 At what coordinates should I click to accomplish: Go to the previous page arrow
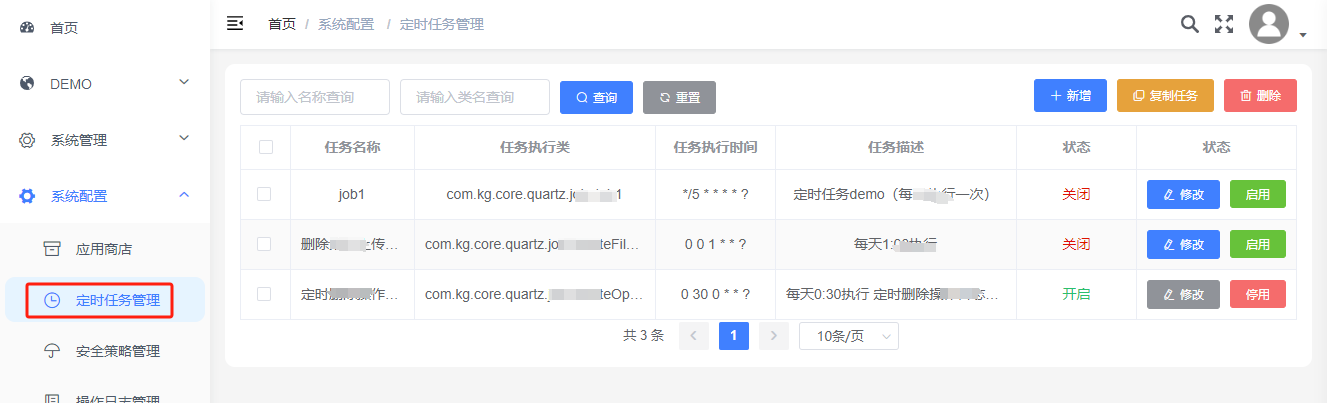point(694,336)
